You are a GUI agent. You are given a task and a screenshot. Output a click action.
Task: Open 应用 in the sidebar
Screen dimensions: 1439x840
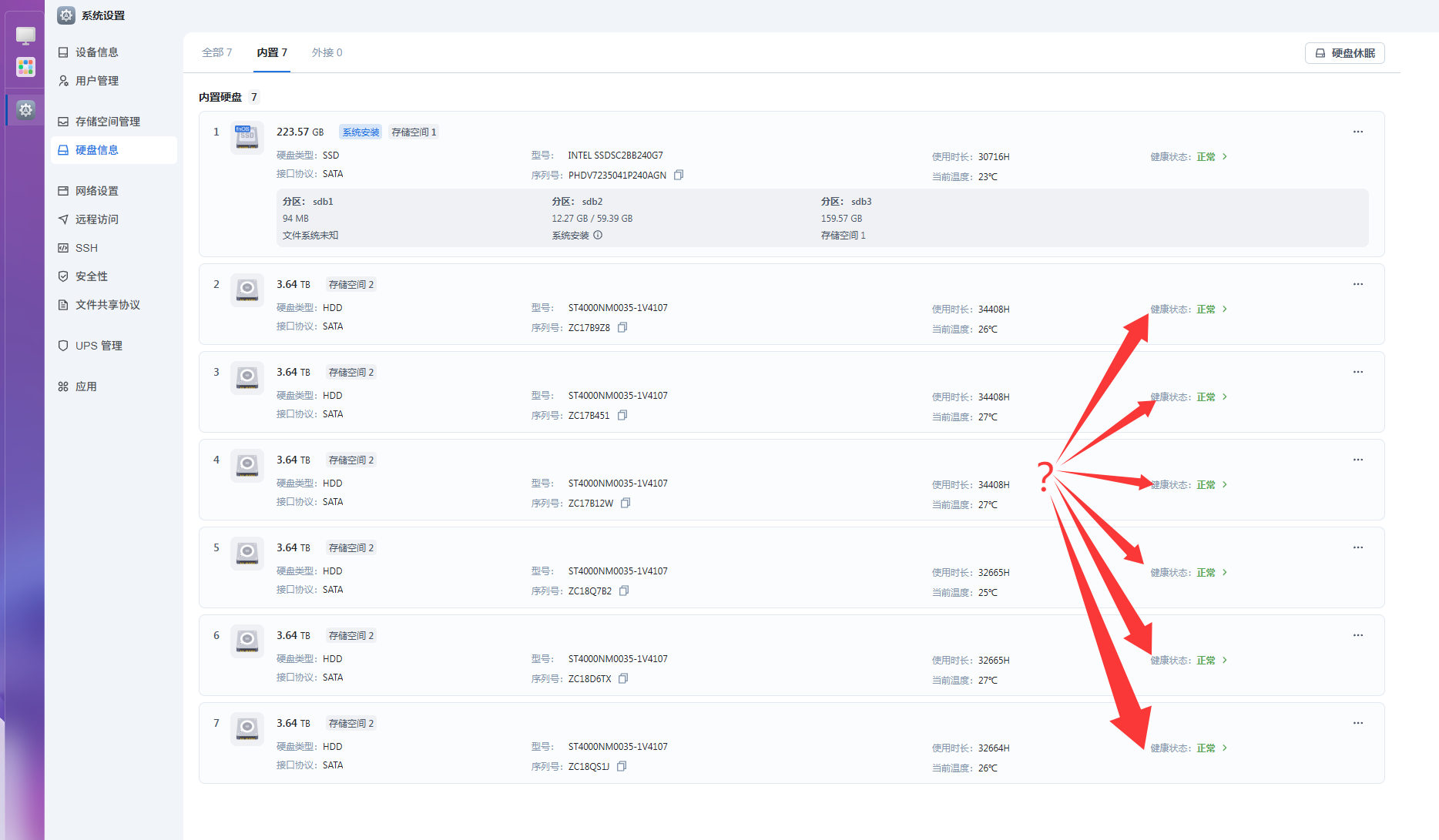click(x=114, y=387)
